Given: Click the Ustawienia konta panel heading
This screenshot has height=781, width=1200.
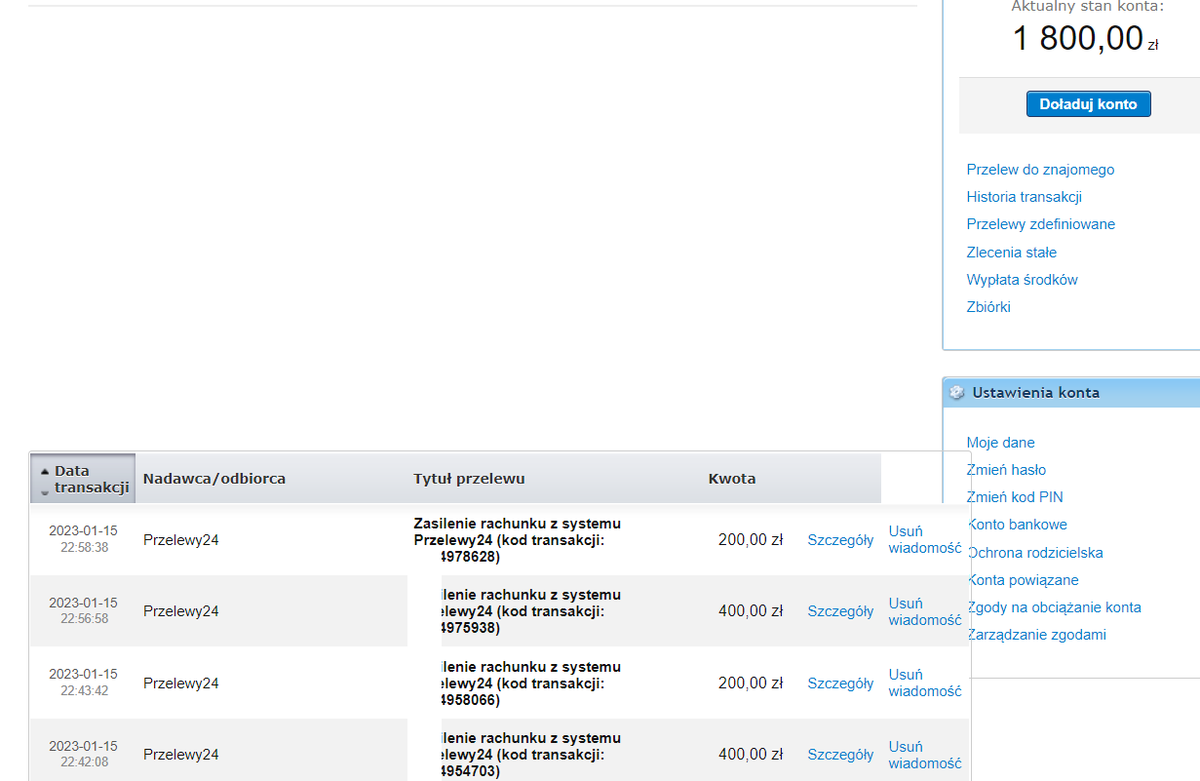Looking at the screenshot, I should 1036,393.
